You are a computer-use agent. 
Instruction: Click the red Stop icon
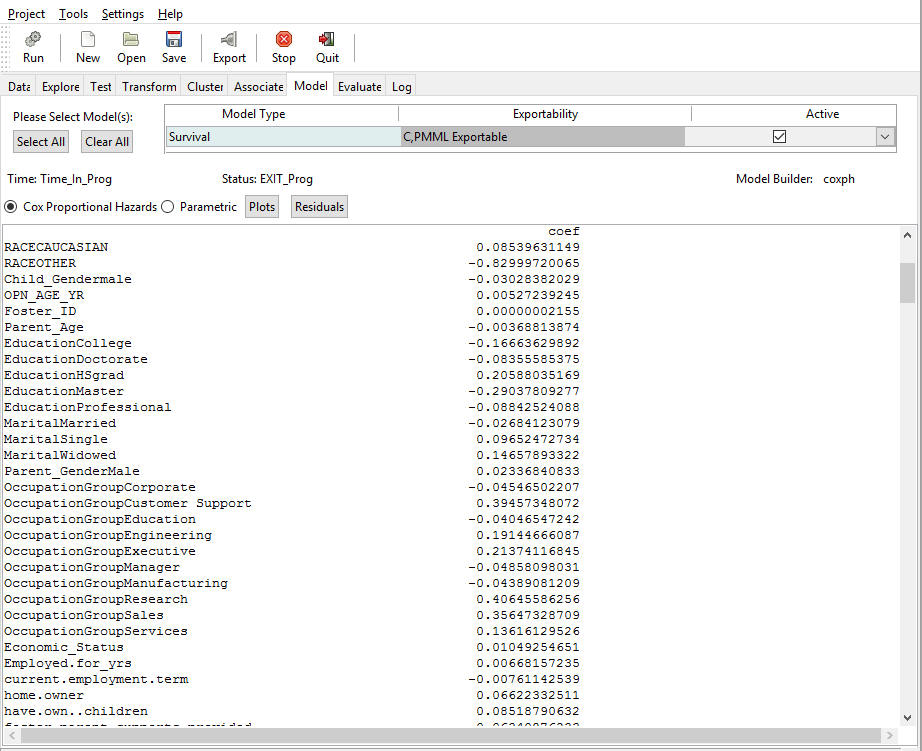tap(283, 39)
